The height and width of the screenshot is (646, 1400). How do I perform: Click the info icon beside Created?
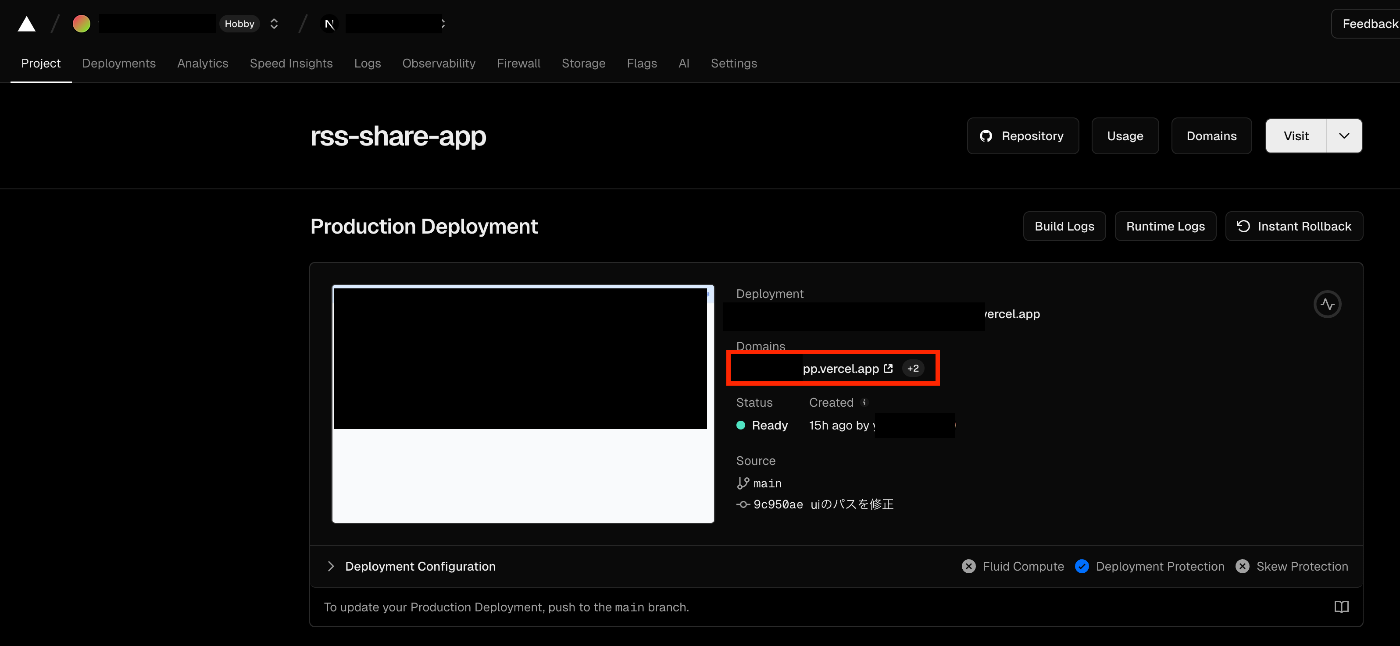pos(864,403)
